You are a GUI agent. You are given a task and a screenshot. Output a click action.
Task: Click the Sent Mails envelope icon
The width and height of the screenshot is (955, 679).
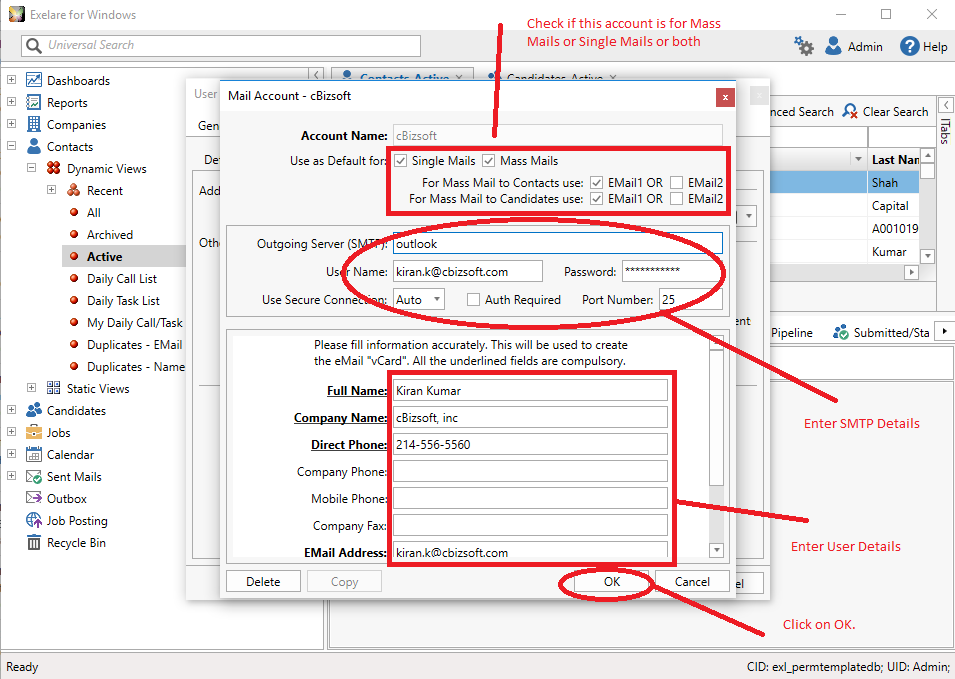pos(33,476)
